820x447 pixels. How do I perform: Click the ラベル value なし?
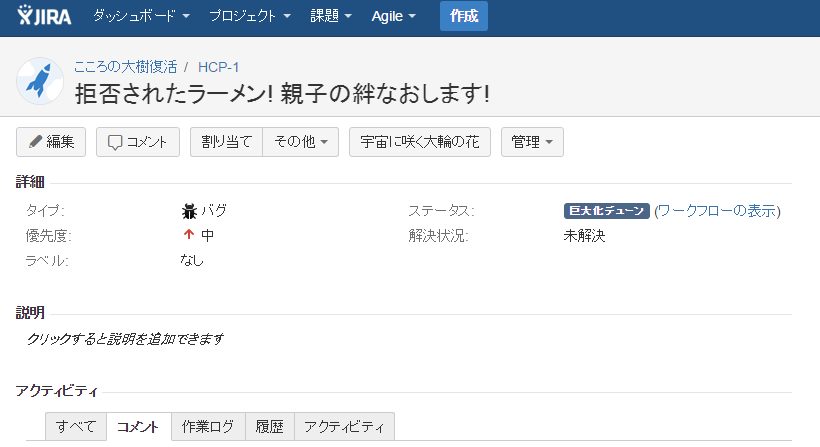191,260
